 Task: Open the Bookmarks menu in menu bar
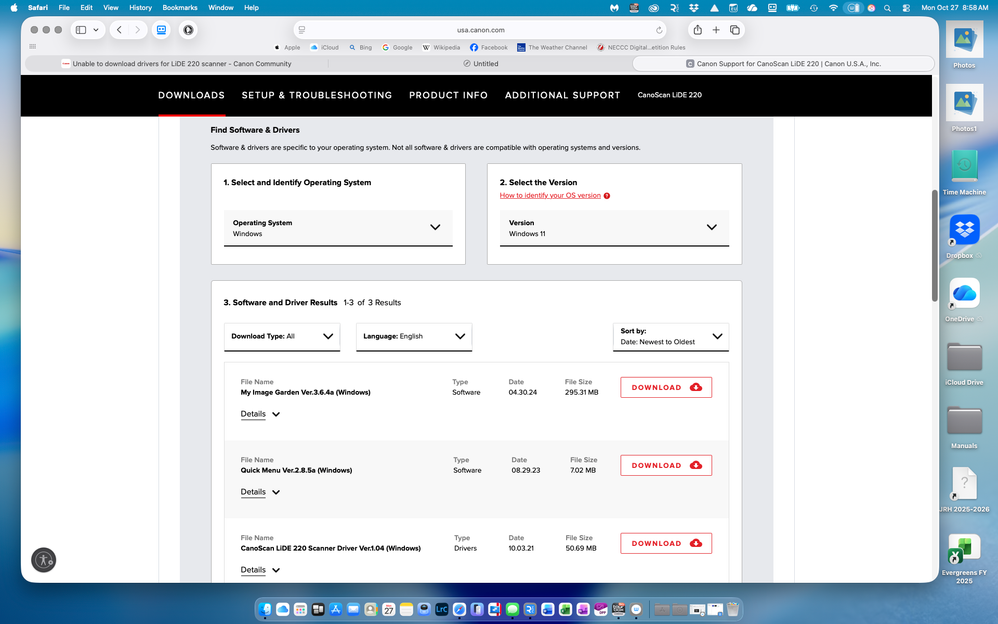180,7
